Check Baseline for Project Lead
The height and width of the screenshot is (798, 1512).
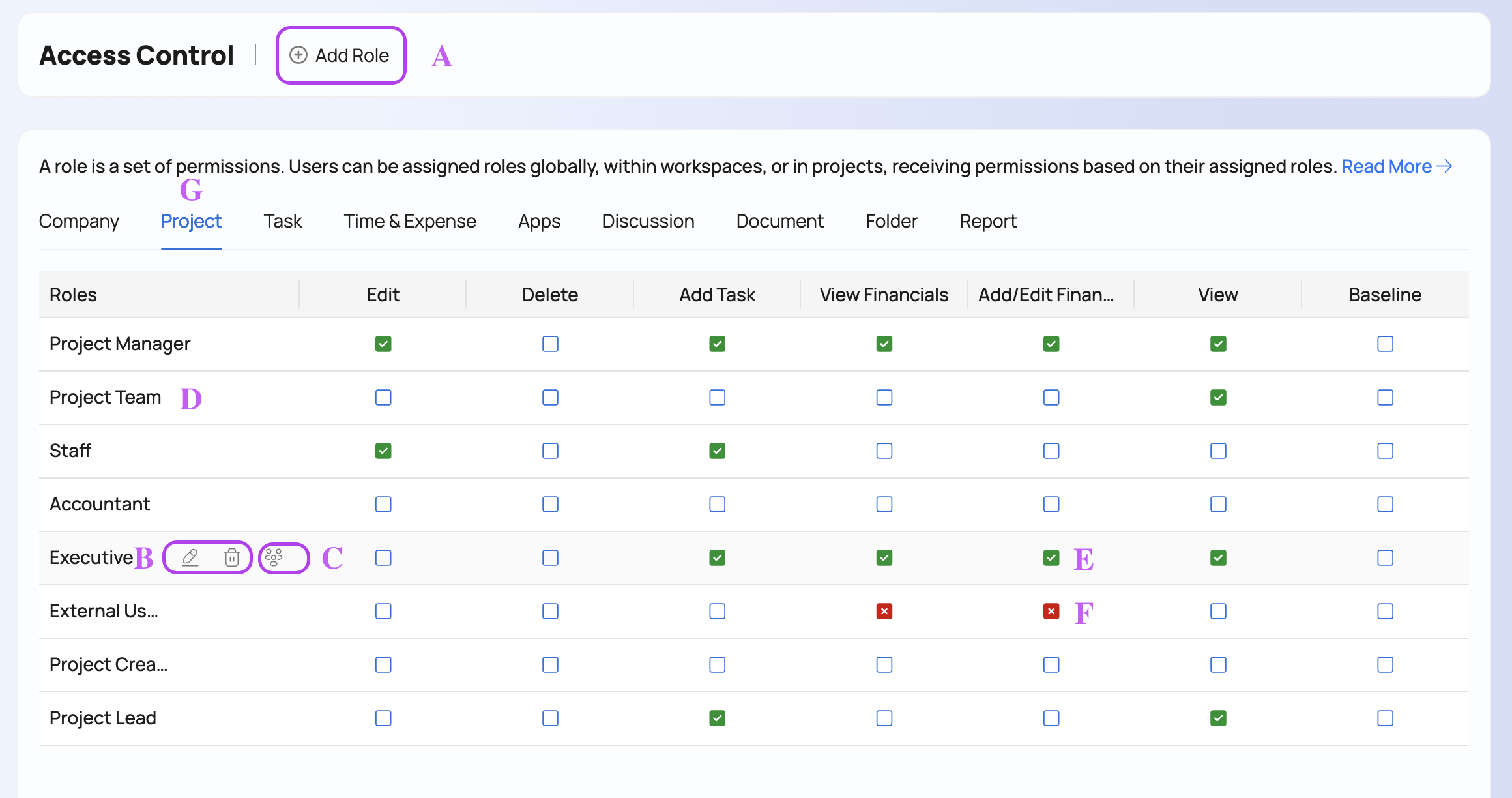(x=1386, y=718)
